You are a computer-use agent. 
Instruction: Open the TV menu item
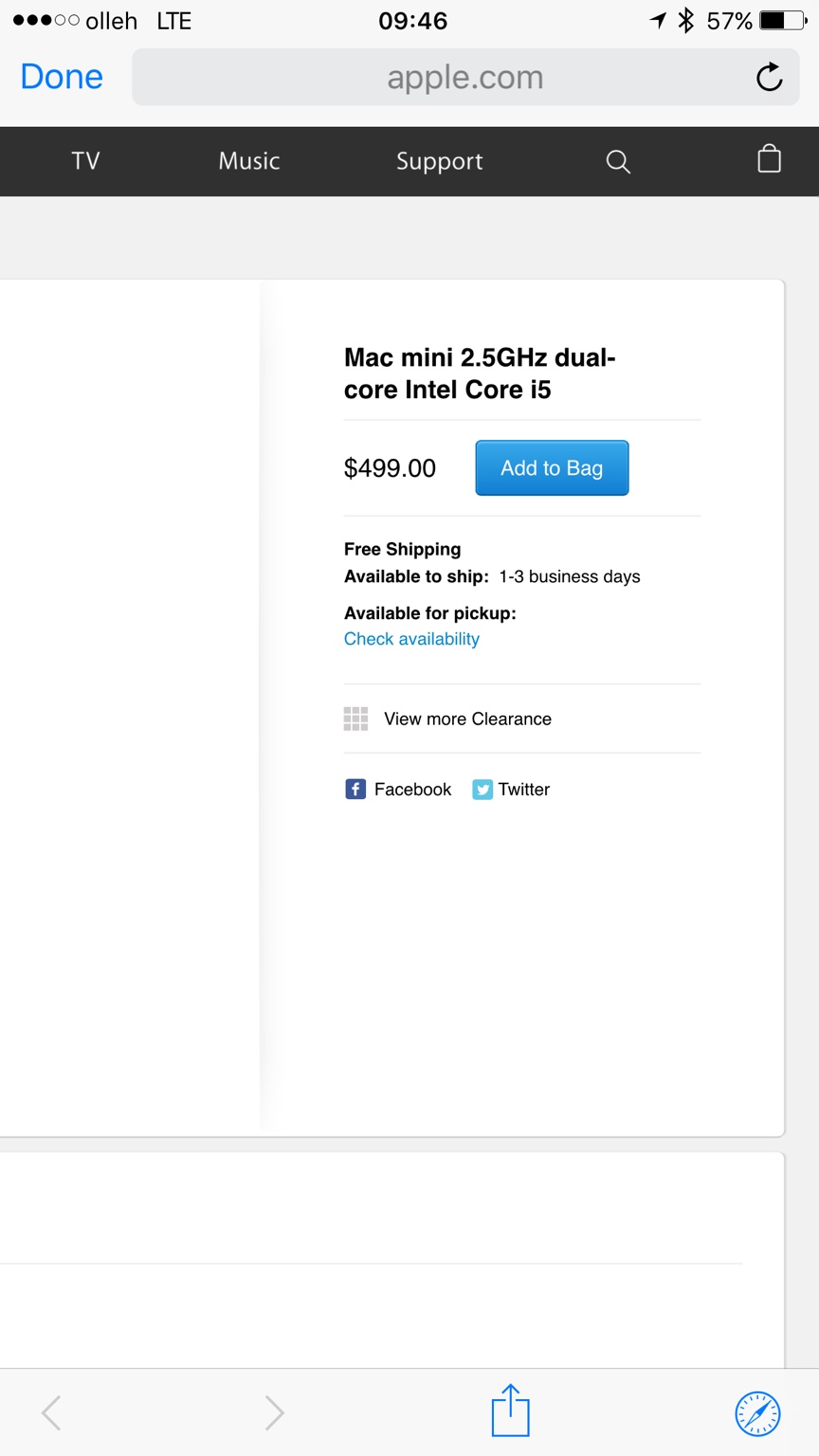[x=85, y=161]
